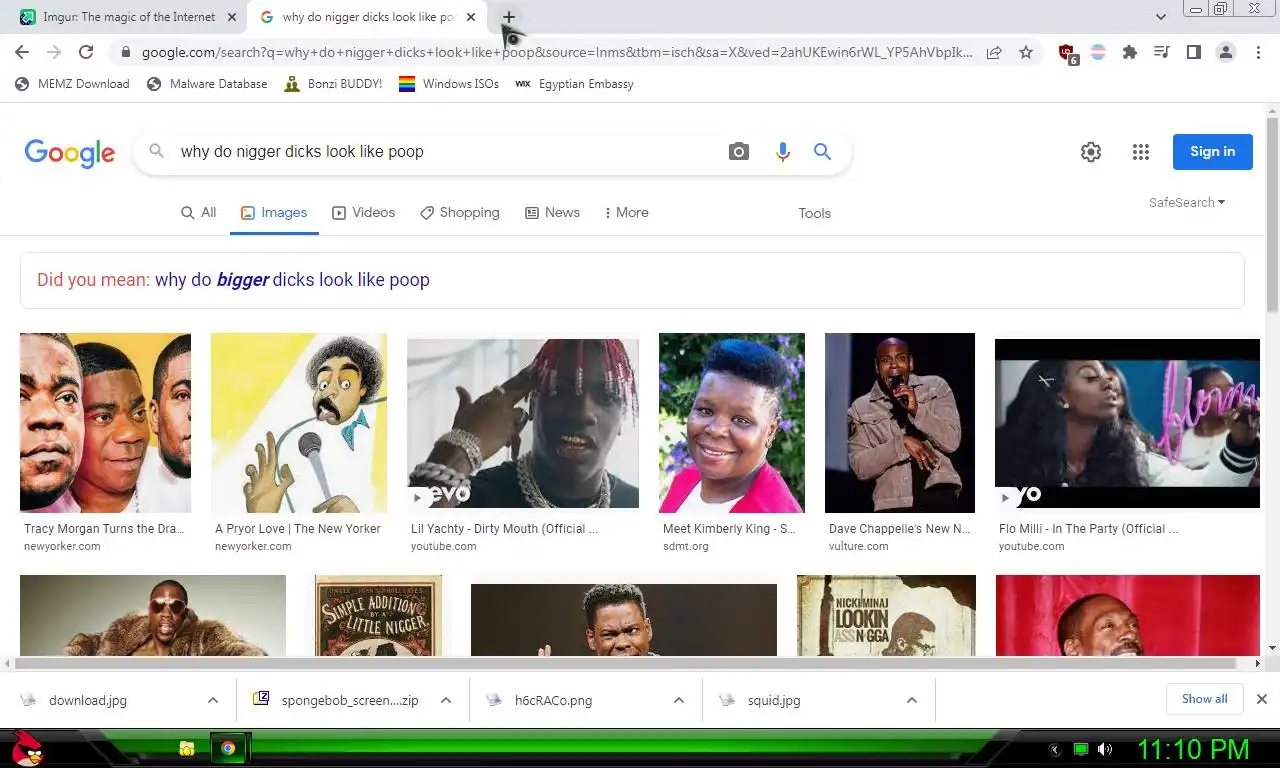Expand the More search categories menu
1280x768 pixels.
[627, 212]
